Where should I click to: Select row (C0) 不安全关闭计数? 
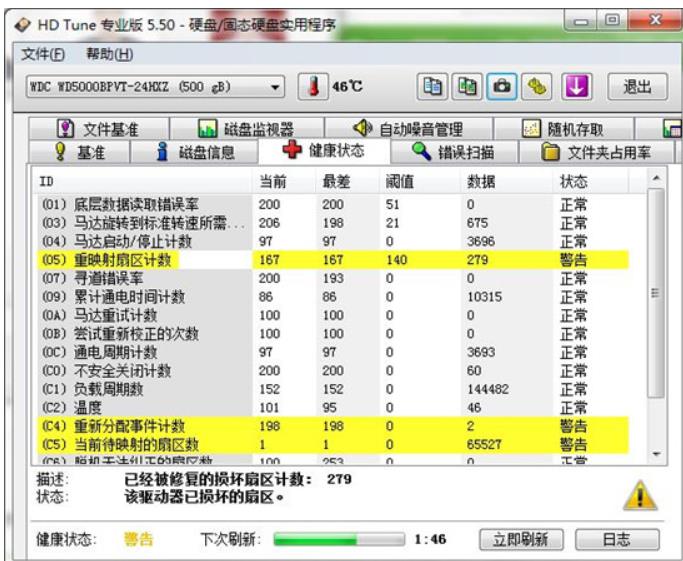tap(333, 371)
